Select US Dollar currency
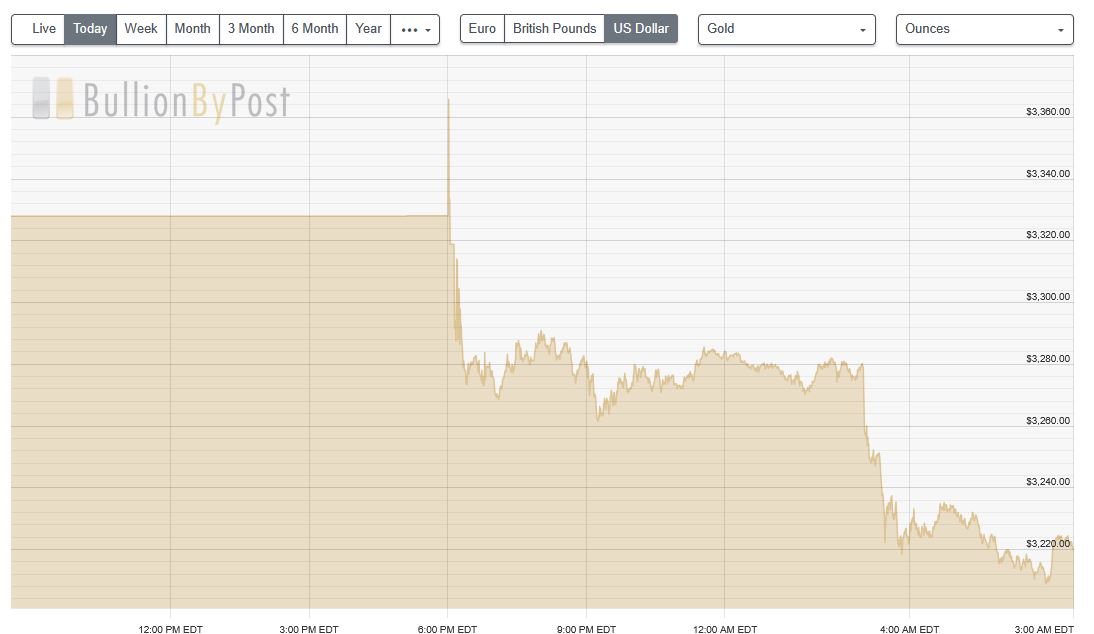This screenshot has height=634, width=1094. [641, 29]
